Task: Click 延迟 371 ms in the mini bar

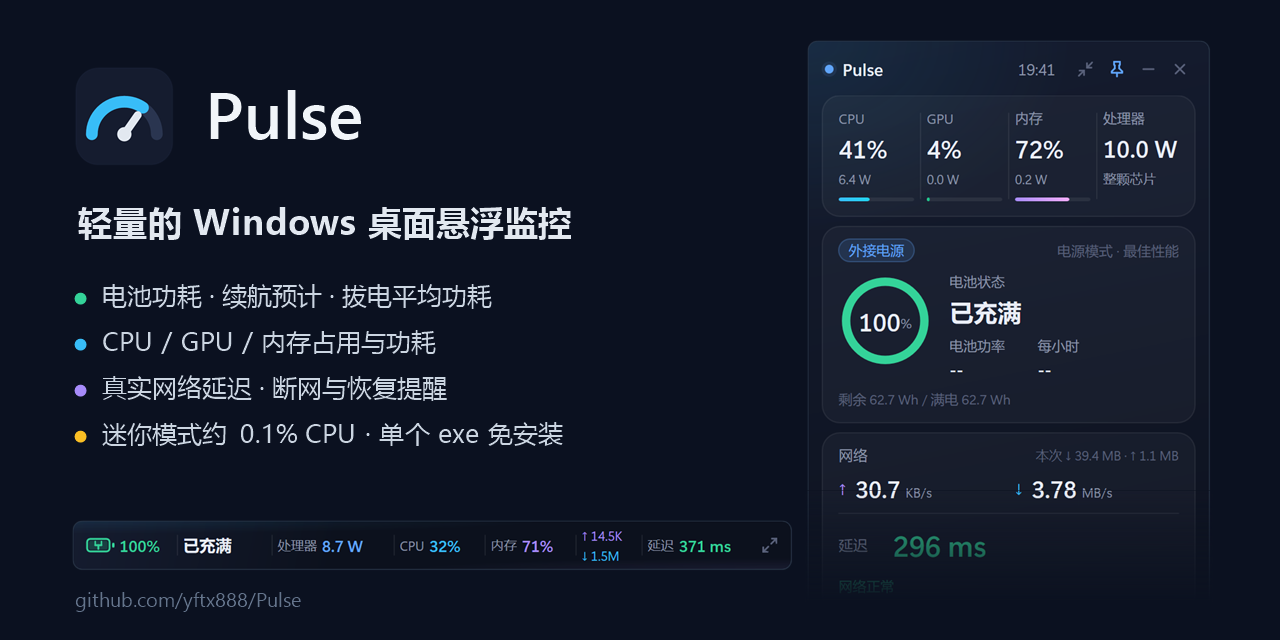Action: (x=689, y=546)
